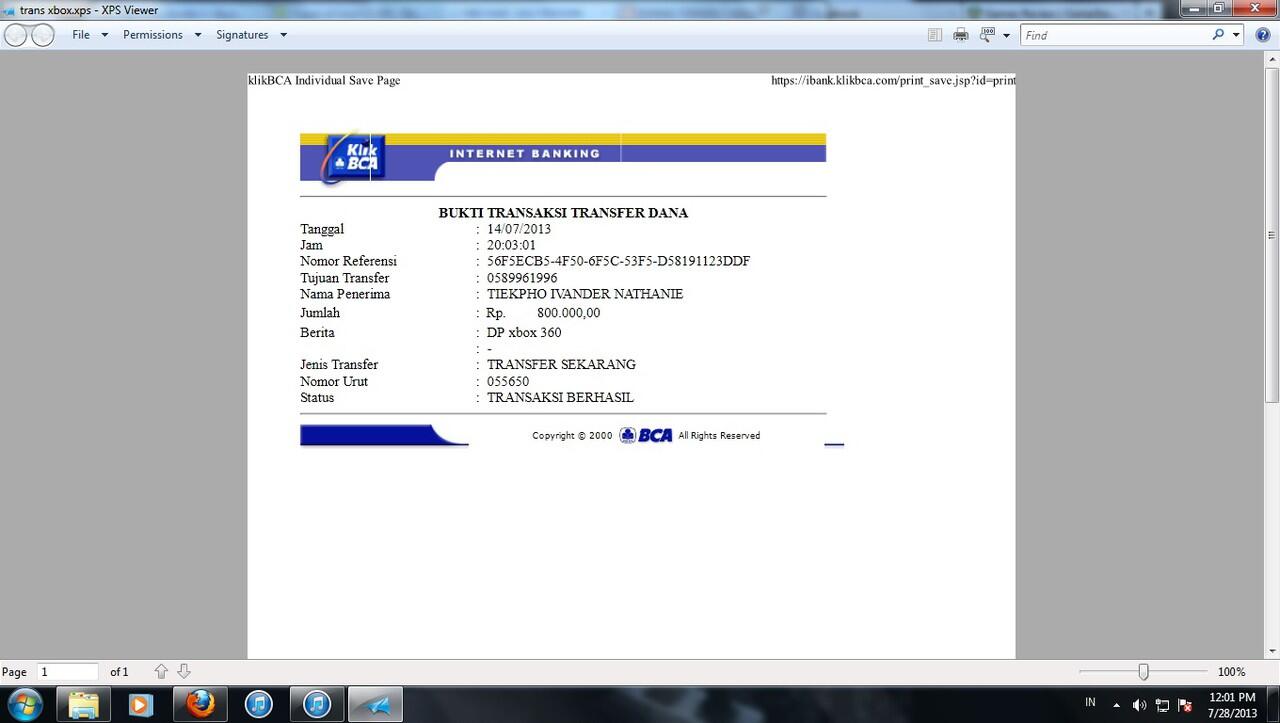The image size is (1280, 723).
Task: Click the INTERNET BANKING banner text
Action: [525, 154]
